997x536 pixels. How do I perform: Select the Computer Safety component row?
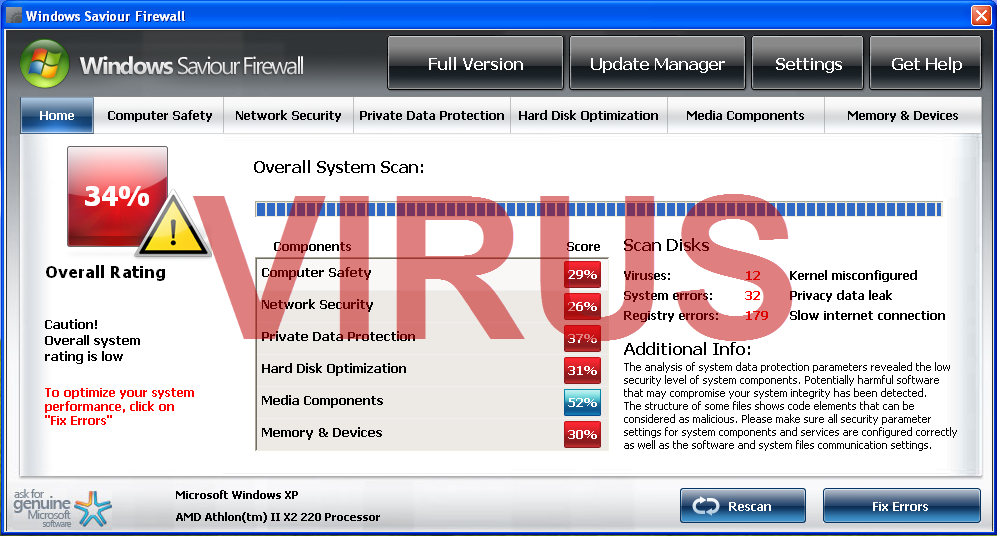tap(432, 274)
